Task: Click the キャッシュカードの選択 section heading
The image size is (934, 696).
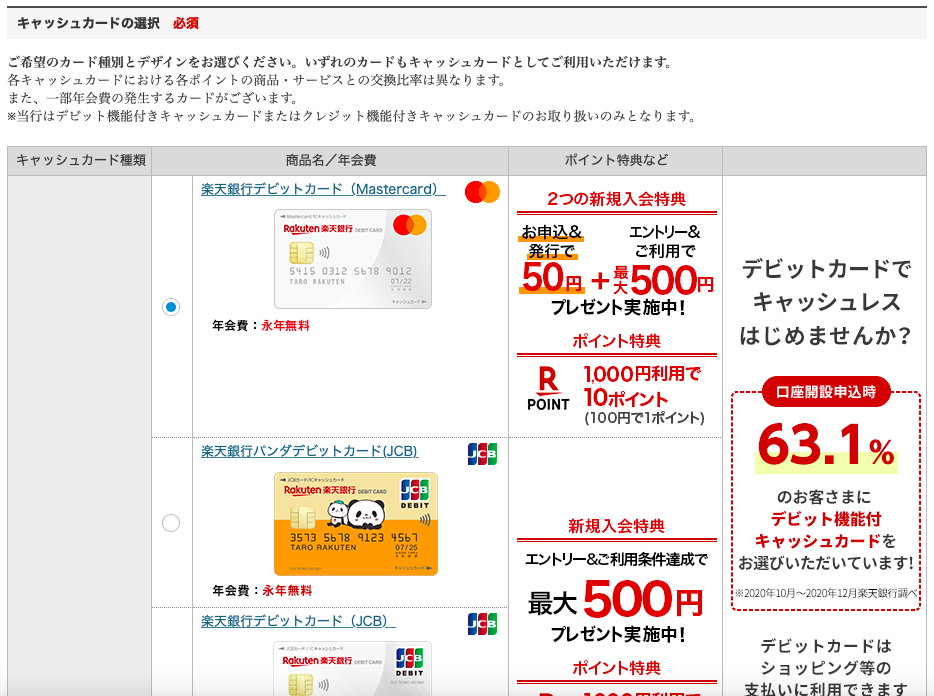Action: point(88,23)
